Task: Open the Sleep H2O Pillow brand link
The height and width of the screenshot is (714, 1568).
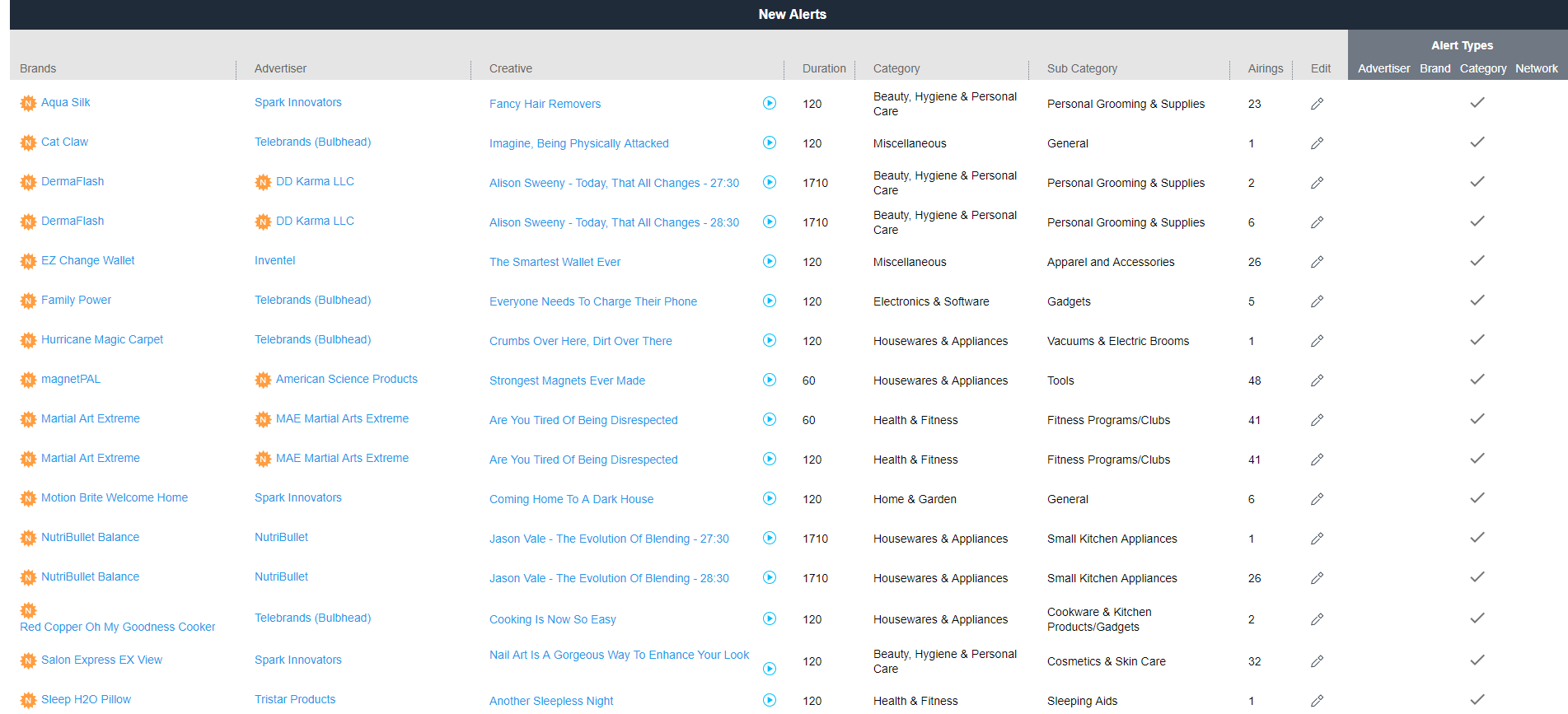Action: tap(86, 699)
